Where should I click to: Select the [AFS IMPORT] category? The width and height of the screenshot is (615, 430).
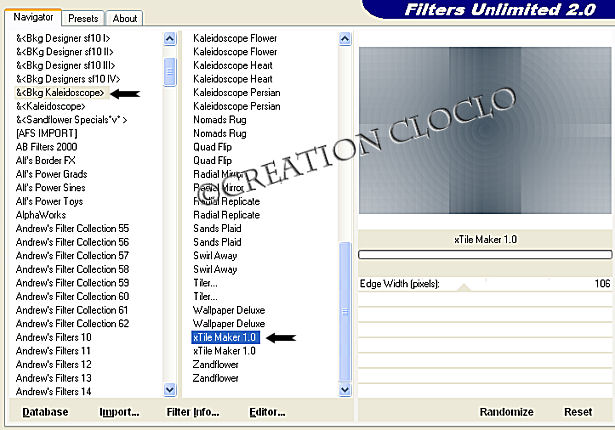coord(47,133)
